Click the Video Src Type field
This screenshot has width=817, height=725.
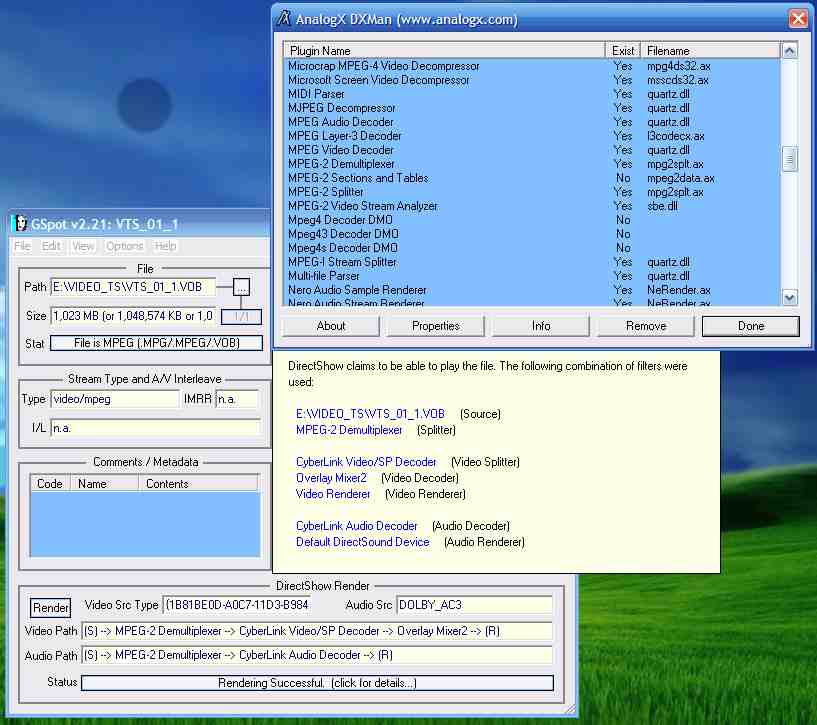pyautogui.click(x=237, y=605)
